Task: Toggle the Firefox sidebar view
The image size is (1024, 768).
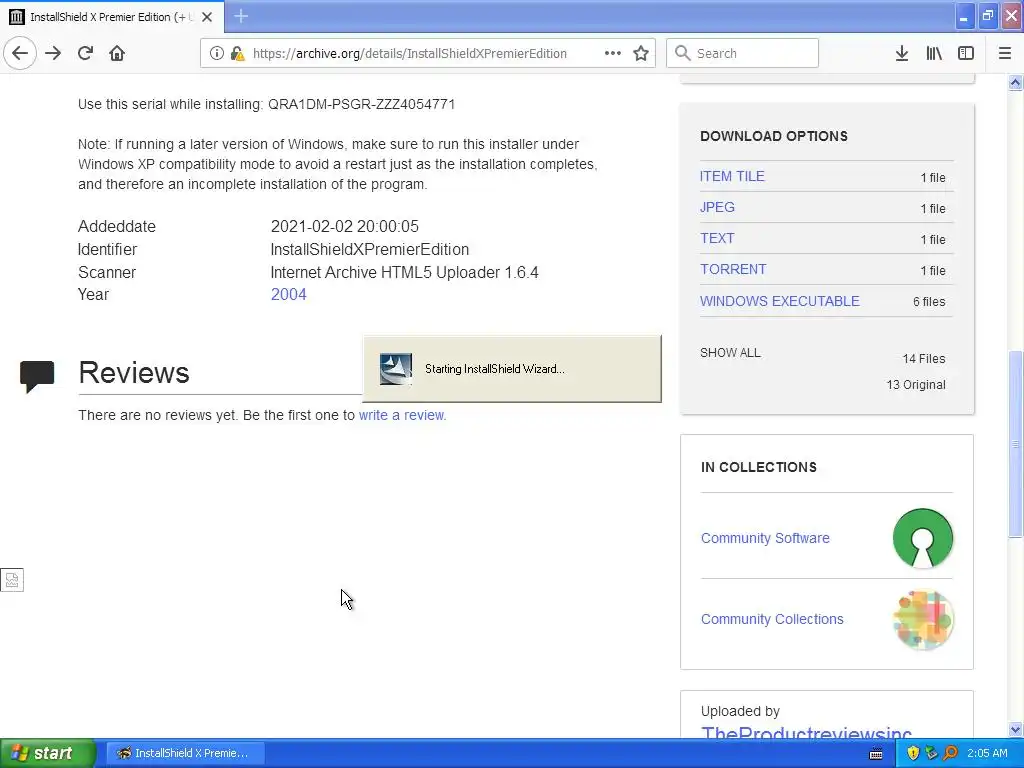Action: tap(966, 53)
